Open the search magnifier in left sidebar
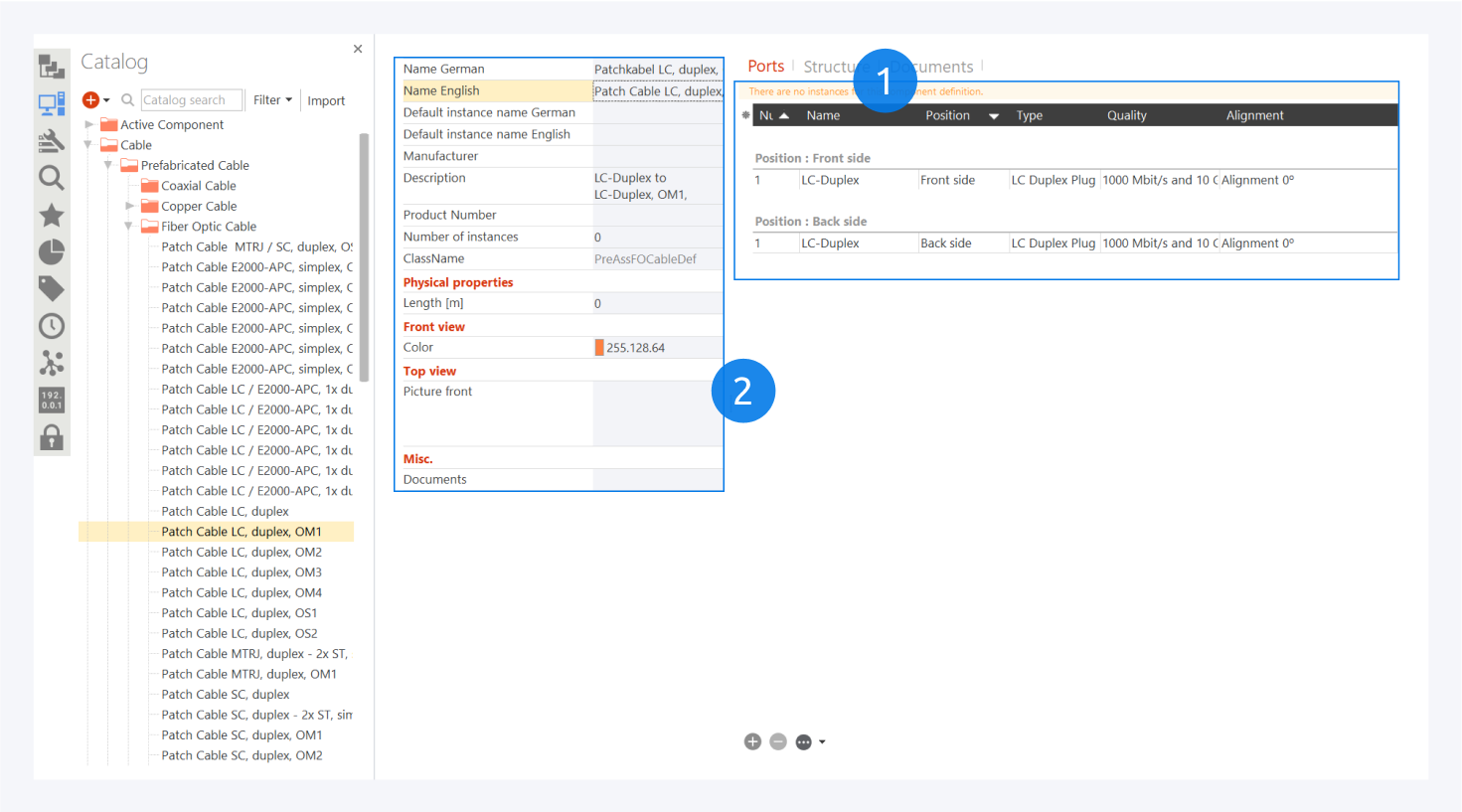 coord(51,178)
